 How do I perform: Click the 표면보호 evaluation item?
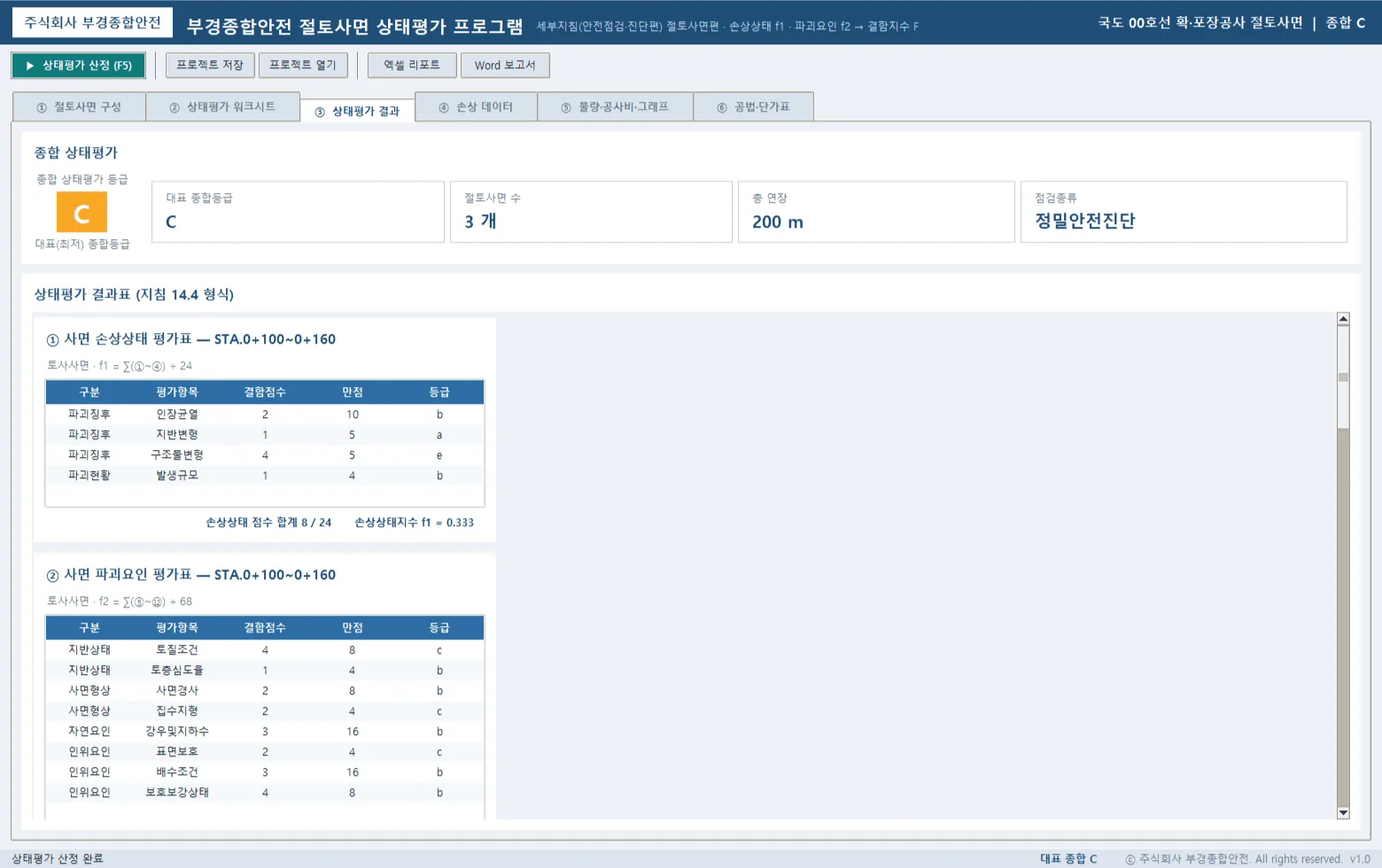pyautogui.click(x=177, y=752)
